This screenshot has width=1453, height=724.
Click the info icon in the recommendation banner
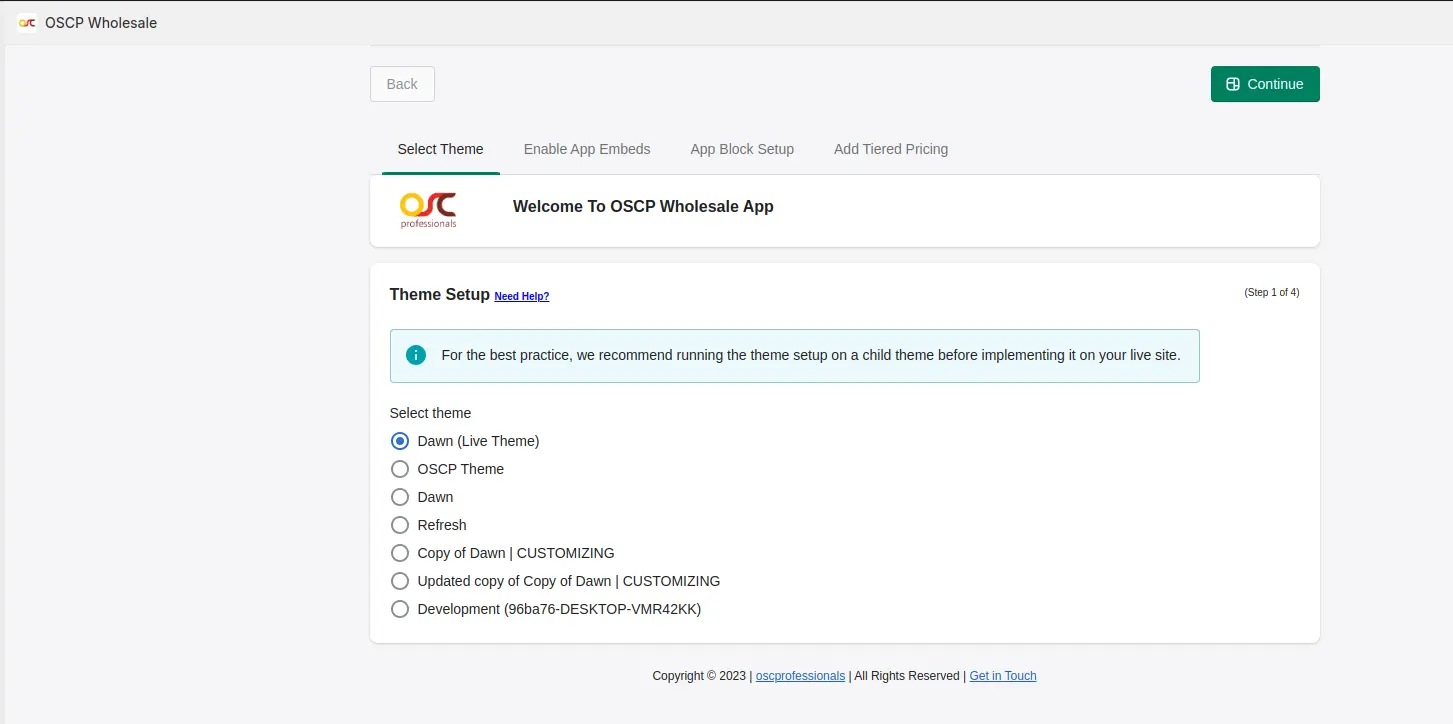415,355
